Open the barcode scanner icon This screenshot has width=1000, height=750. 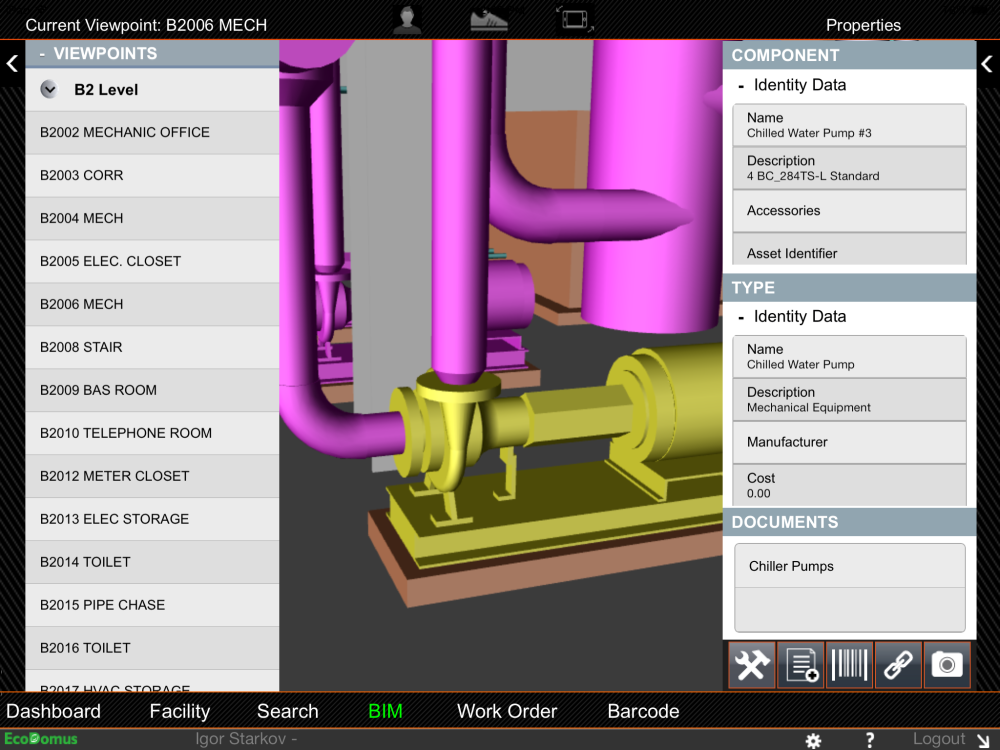pos(849,664)
